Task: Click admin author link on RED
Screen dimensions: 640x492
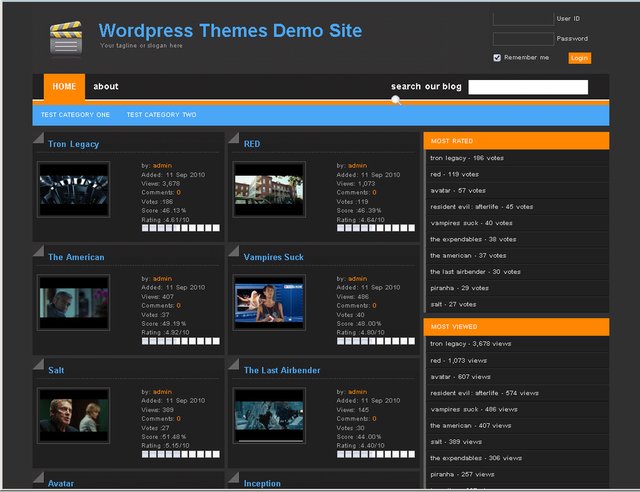Action: tap(358, 166)
